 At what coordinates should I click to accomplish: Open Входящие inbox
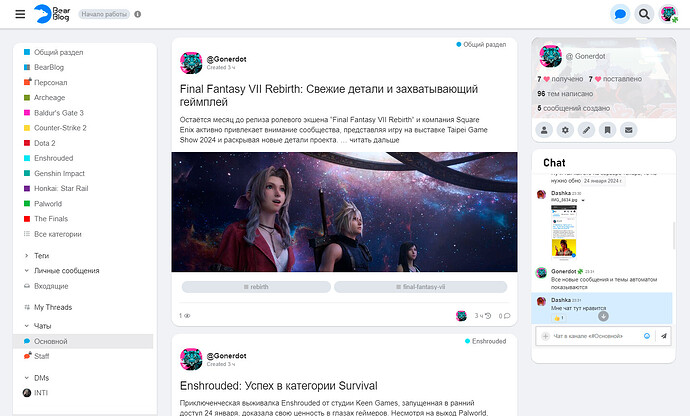pyautogui.click(x=51, y=286)
